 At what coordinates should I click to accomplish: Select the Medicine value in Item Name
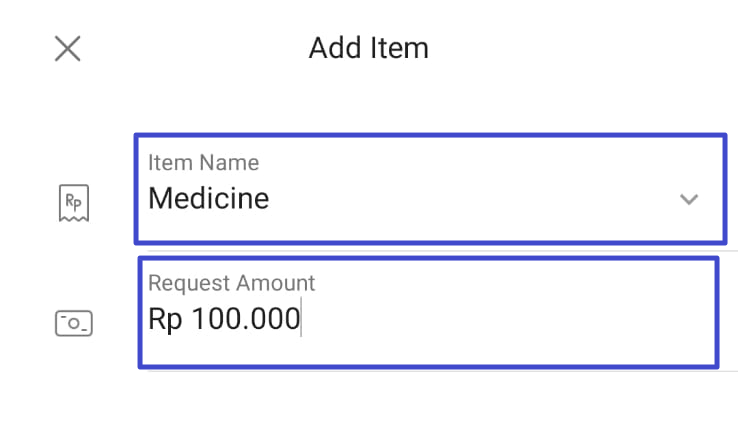coord(209,198)
